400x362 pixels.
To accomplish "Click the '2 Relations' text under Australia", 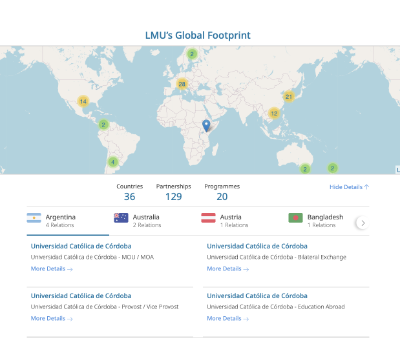I will [x=147, y=225].
